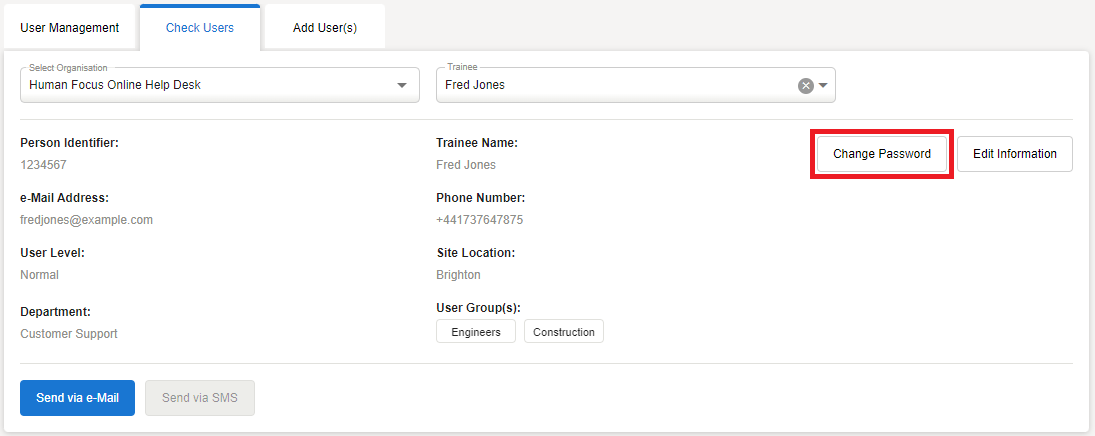The width and height of the screenshot is (1095, 436).
Task: Click the Send via SMS button
Action: pos(200,398)
